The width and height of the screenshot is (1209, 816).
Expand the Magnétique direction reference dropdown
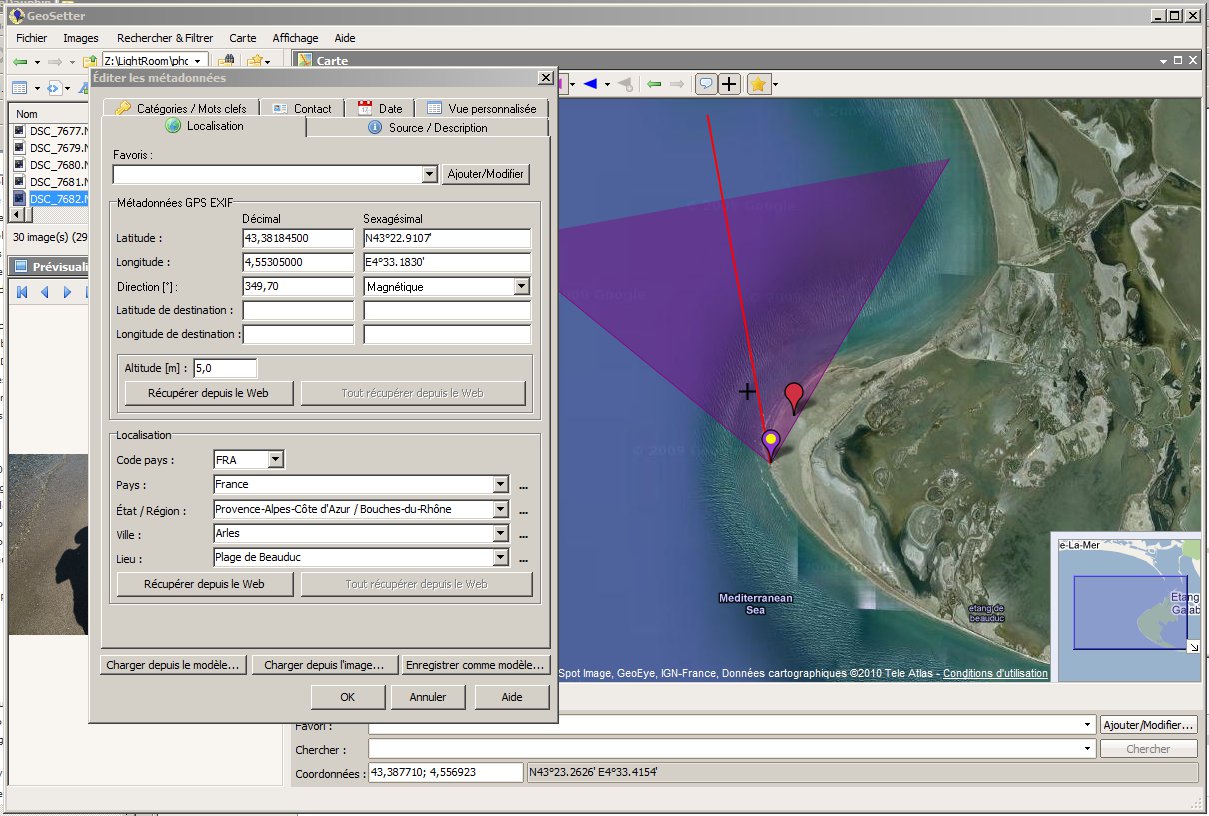coord(521,287)
